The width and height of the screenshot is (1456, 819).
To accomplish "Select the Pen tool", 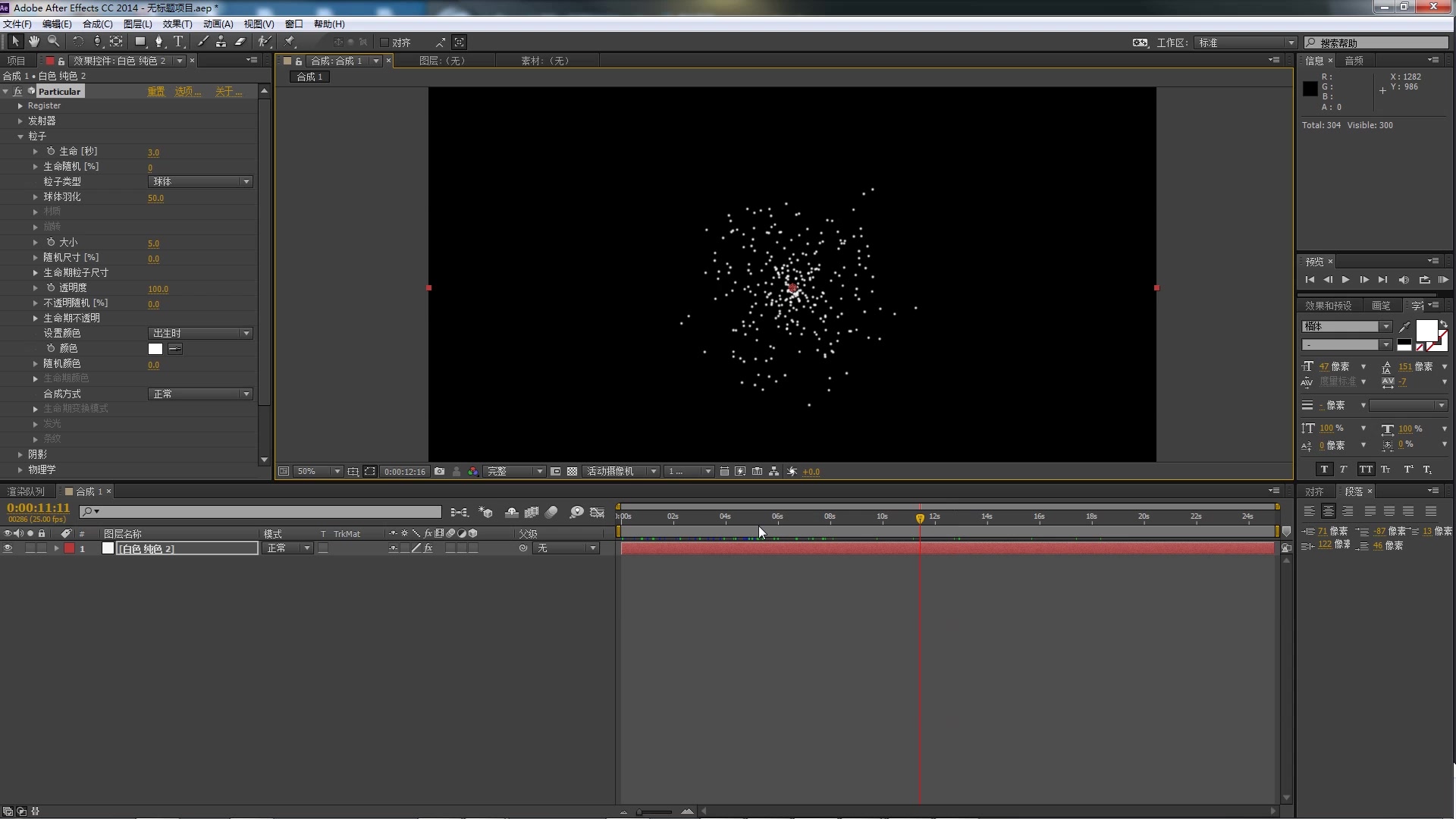I will pyautogui.click(x=158, y=42).
